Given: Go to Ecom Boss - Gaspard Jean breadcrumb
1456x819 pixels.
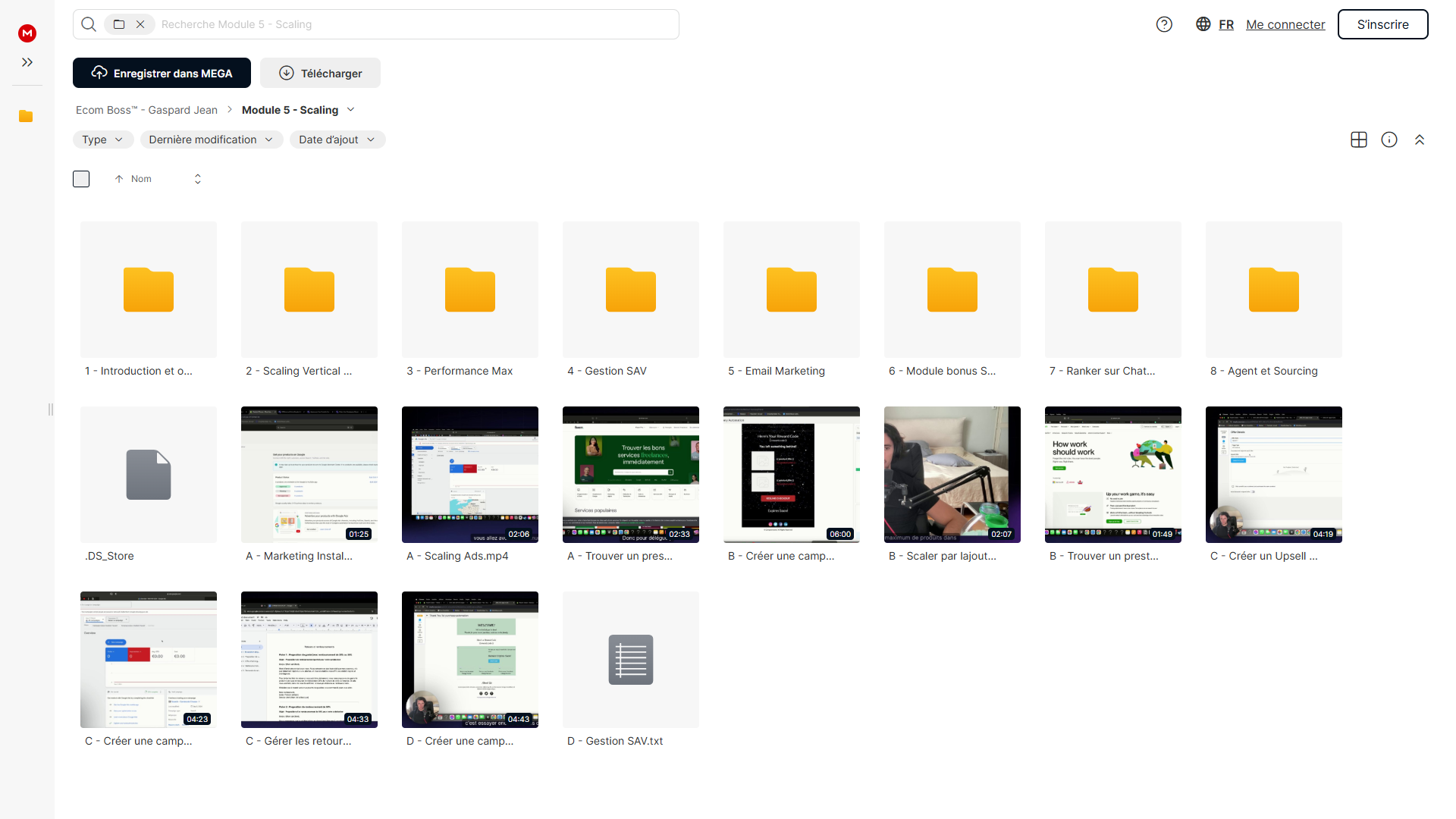Looking at the screenshot, I should [146, 110].
